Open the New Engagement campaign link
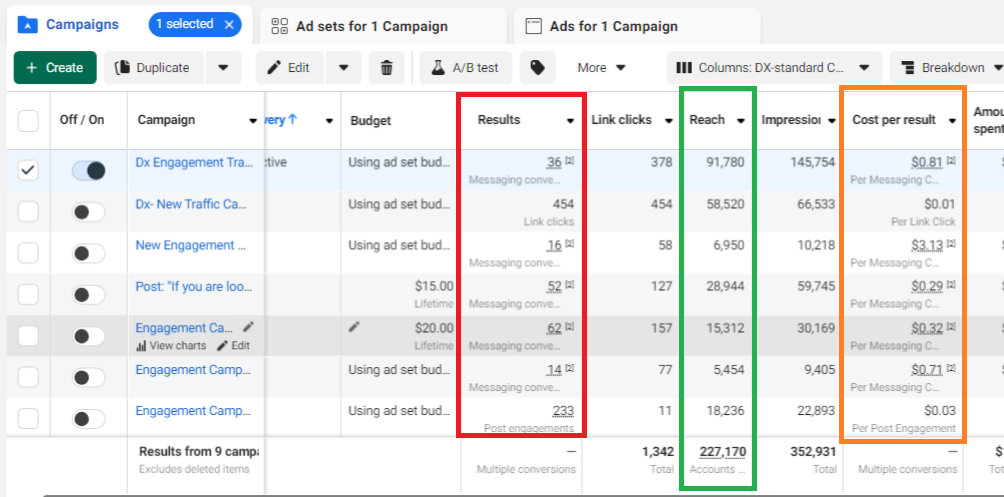 (185, 245)
